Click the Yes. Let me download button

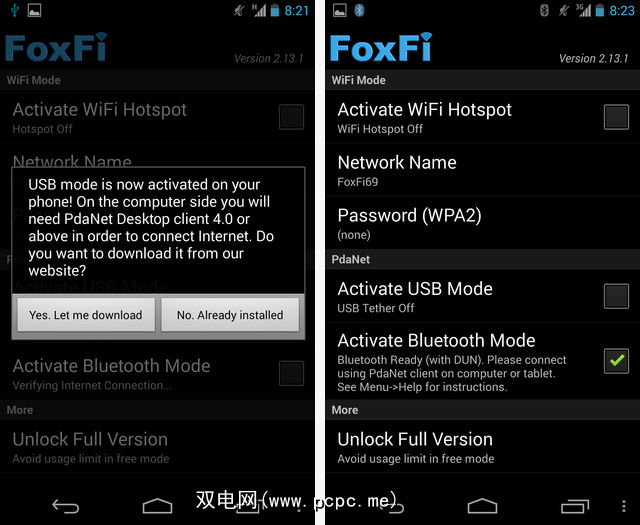coord(86,315)
